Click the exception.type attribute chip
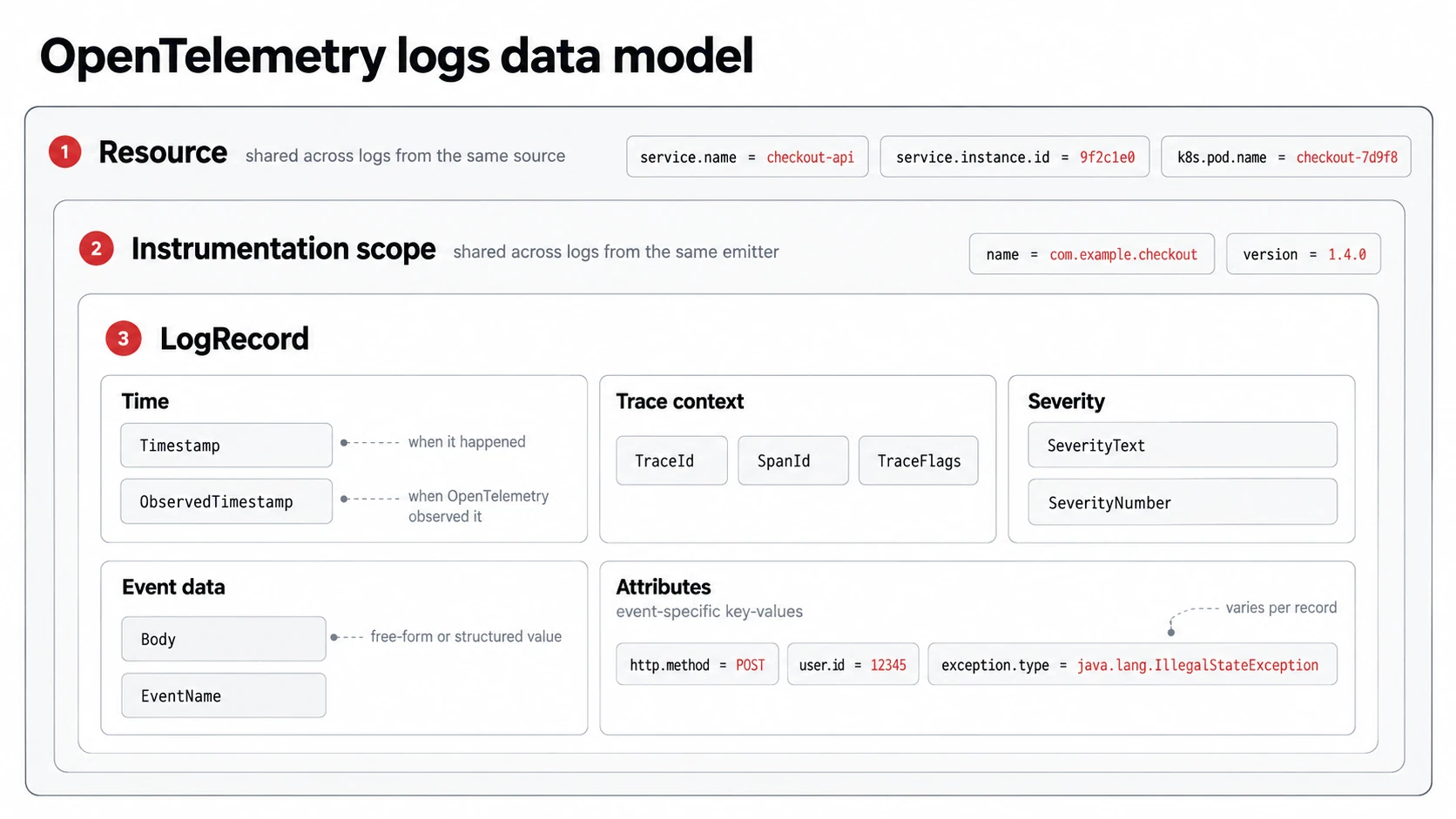The height and width of the screenshot is (819, 1456). [1132, 664]
